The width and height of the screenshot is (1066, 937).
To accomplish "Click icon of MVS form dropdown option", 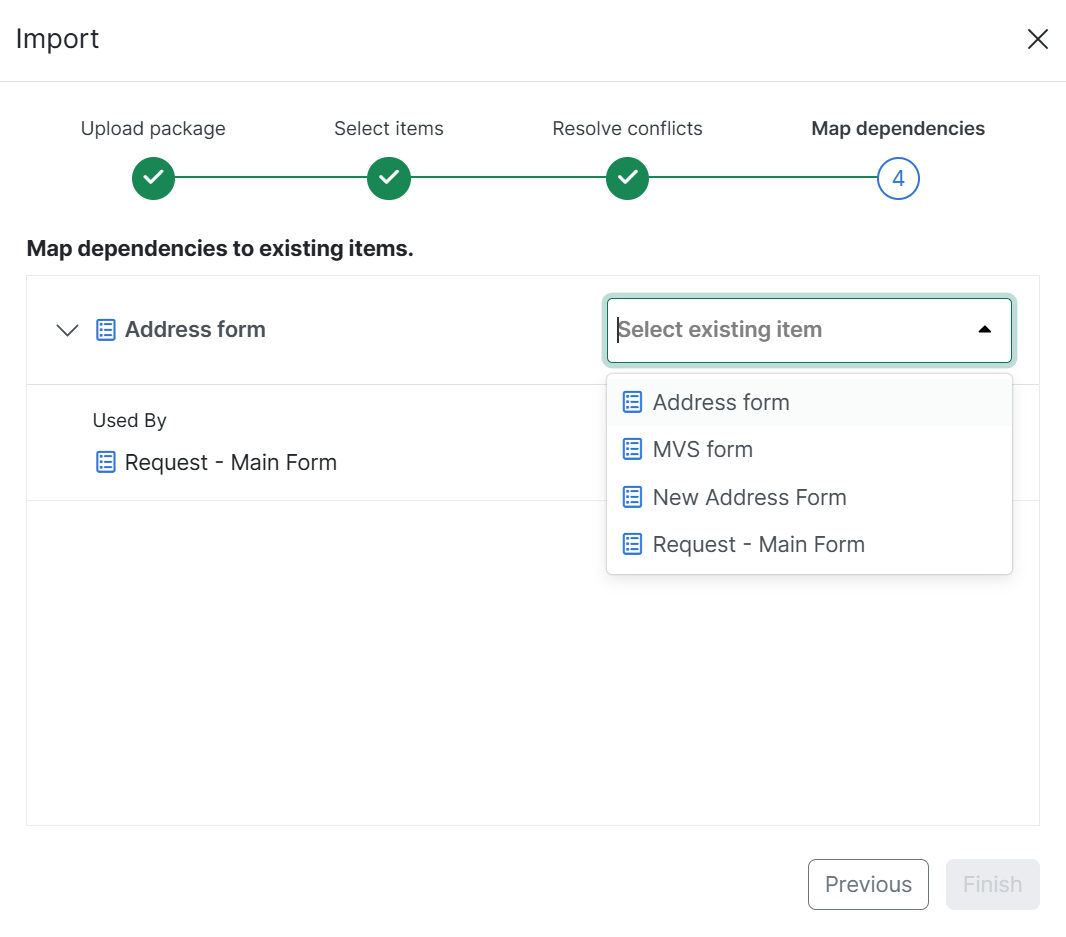I will coord(632,449).
